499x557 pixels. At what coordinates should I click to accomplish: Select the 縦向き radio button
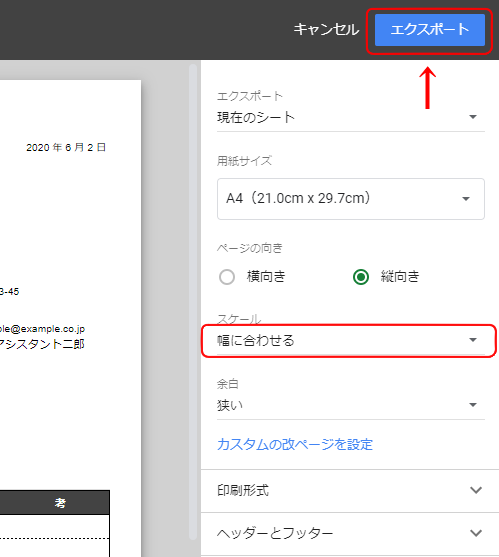[361, 277]
